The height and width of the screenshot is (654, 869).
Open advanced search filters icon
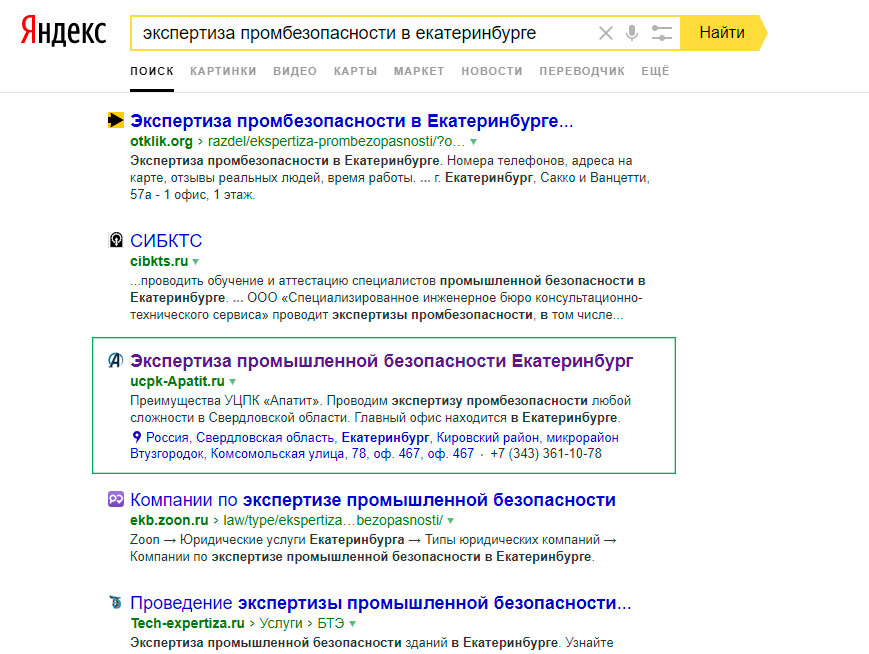(661, 33)
